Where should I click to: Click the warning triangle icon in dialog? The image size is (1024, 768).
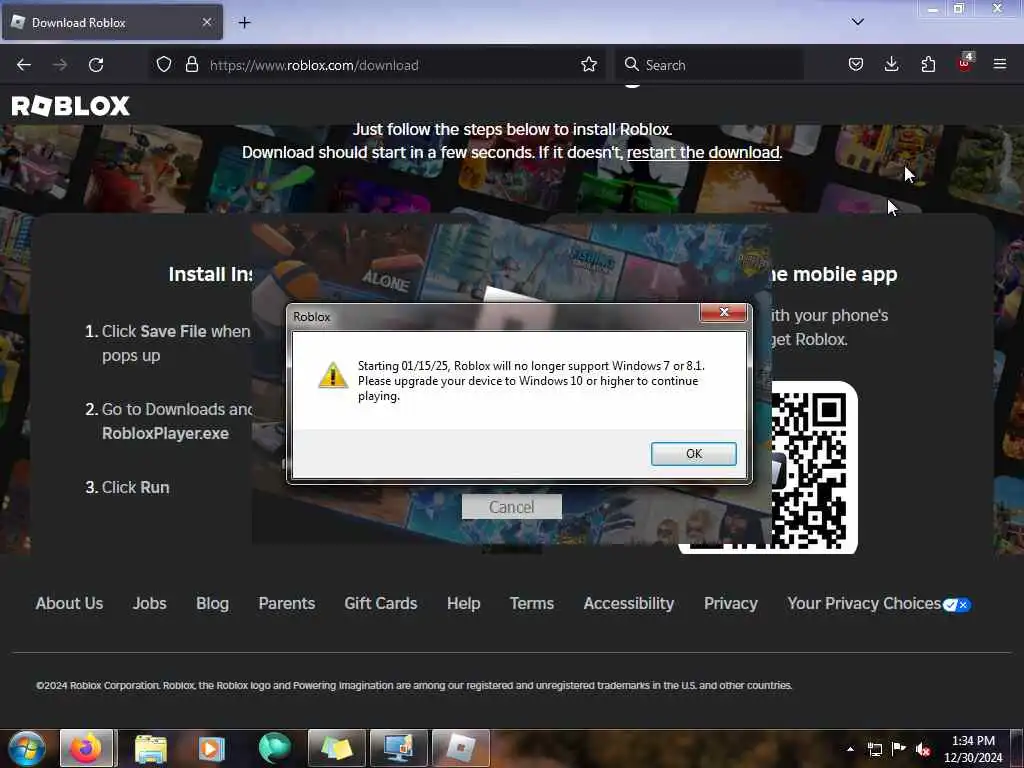coord(332,376)
